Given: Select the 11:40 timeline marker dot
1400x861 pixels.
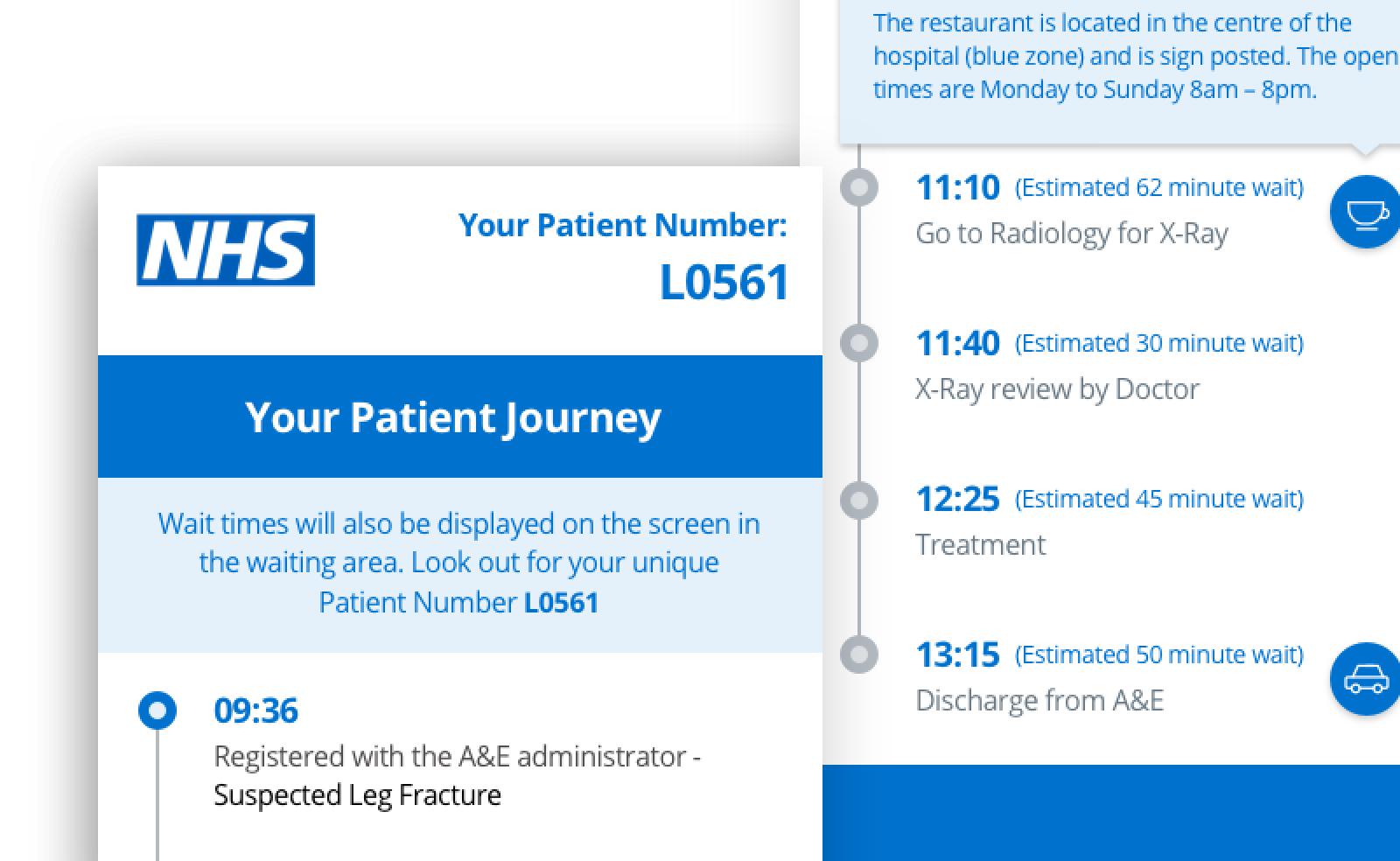Looking at the screenshot, I should pos(859,343).
